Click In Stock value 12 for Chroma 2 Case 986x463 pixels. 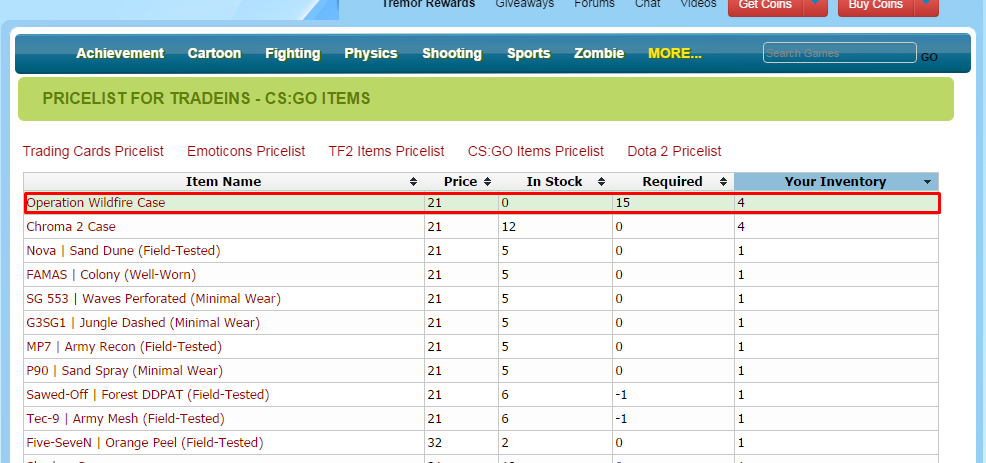click(x=509, y=226)
